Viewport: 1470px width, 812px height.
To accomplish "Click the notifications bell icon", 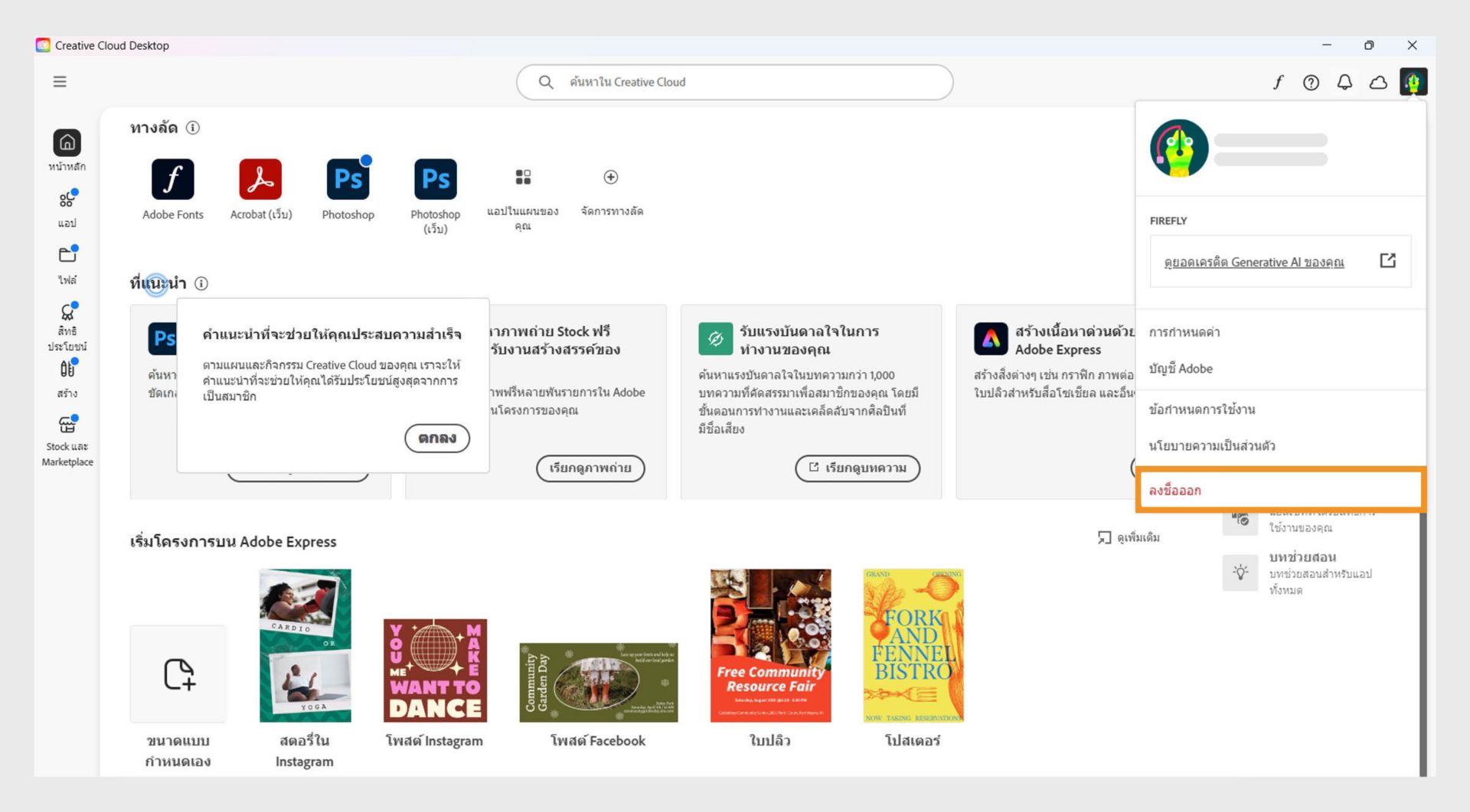I will (1344, 82).
